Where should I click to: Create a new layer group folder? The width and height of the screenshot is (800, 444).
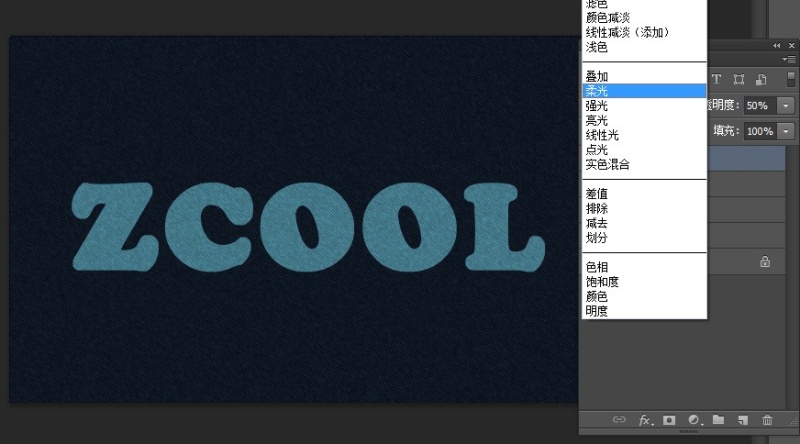(718, 421)
